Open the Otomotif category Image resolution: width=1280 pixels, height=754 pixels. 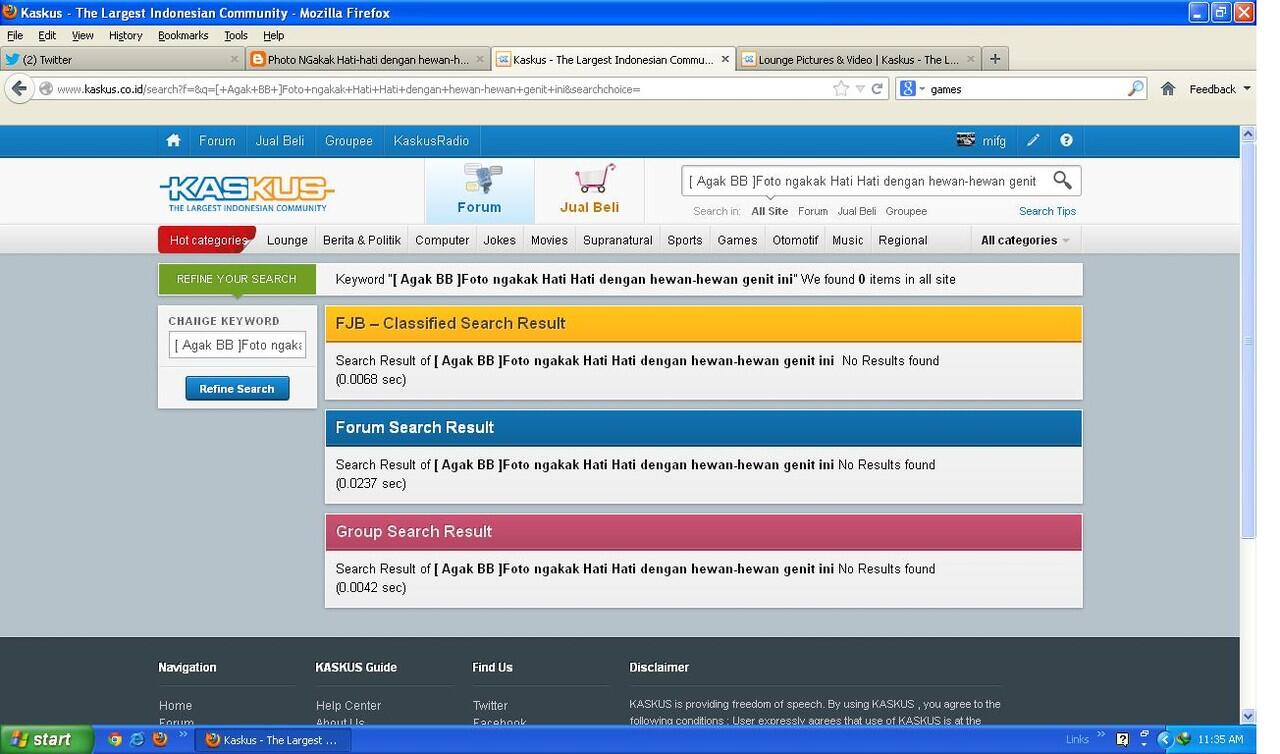795,240
